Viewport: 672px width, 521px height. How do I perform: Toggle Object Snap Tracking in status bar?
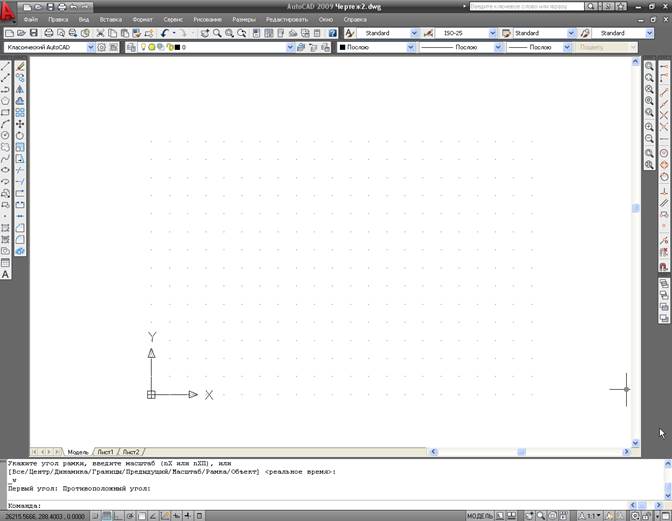(x=153, y=516)
